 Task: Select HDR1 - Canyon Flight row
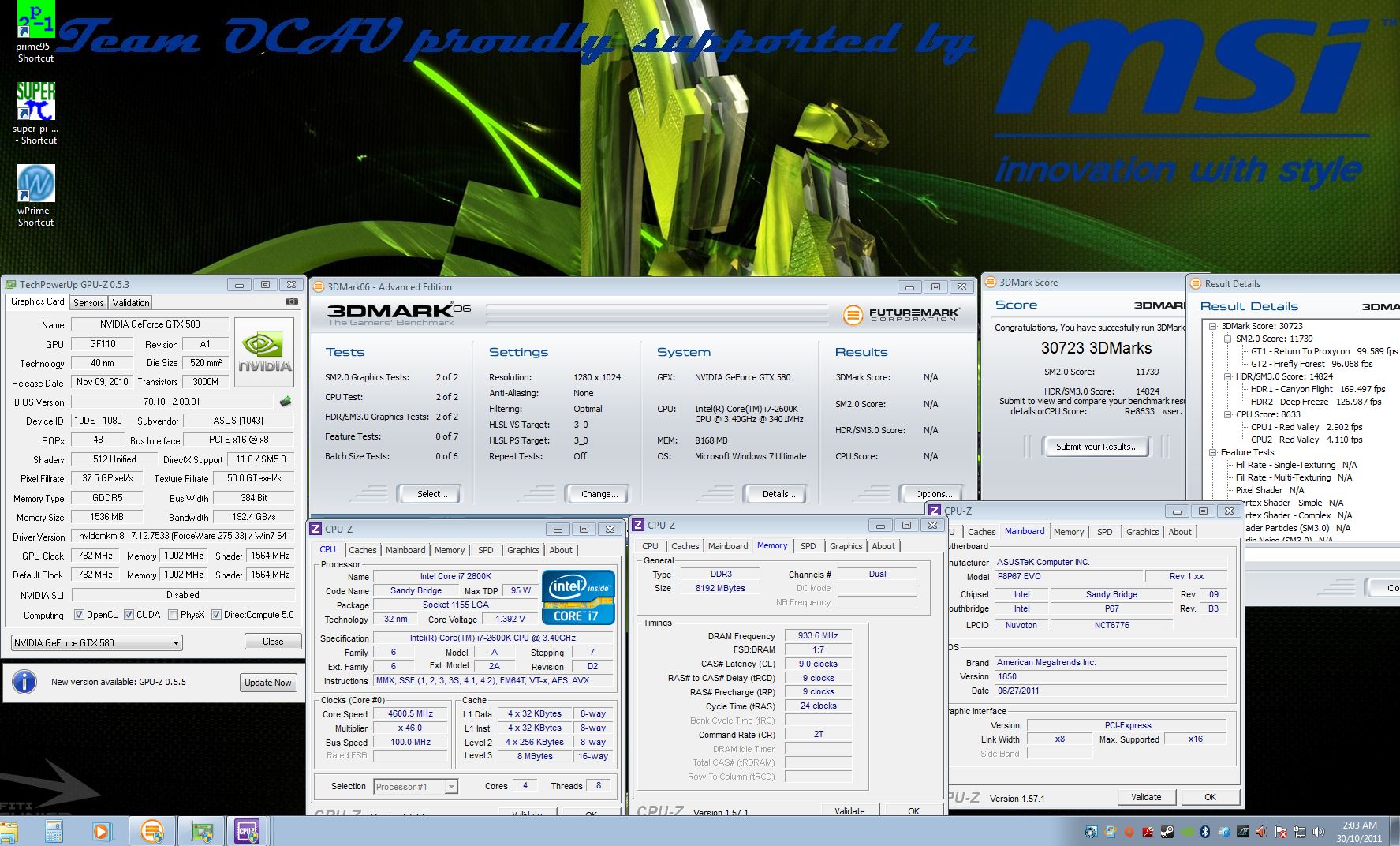point(1317,389)
